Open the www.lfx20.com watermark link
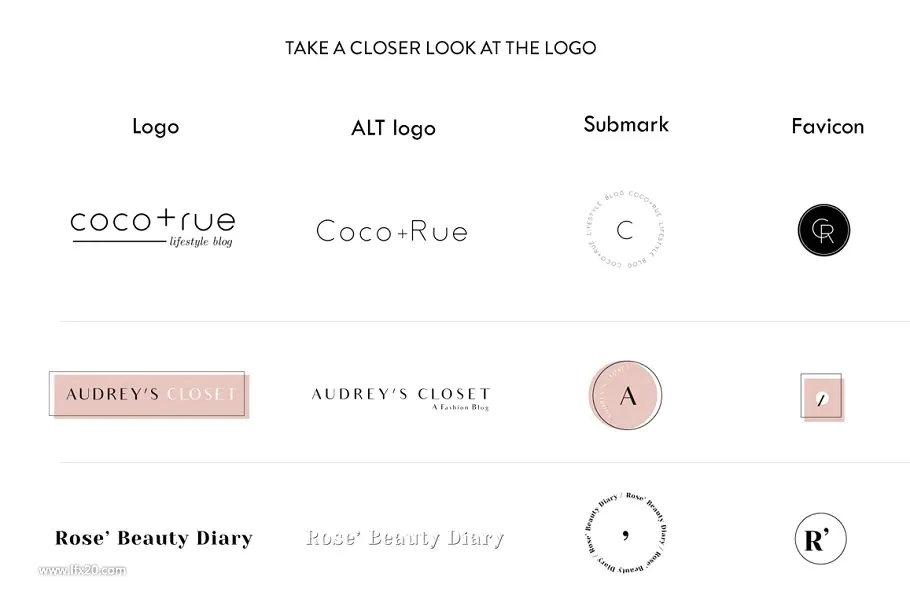The height and width of the screenshot is (607, 910). pyautogui.click(x=82, y=570)
